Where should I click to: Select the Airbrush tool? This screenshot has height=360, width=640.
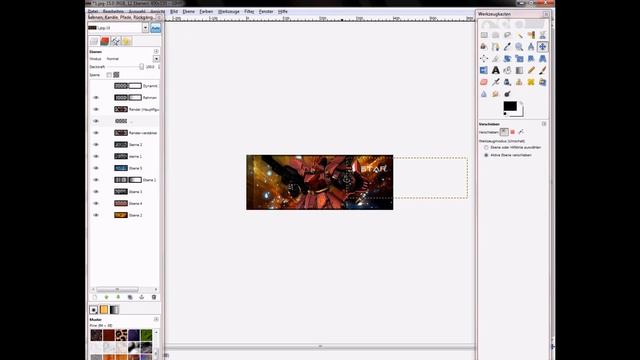pos(496,82)
